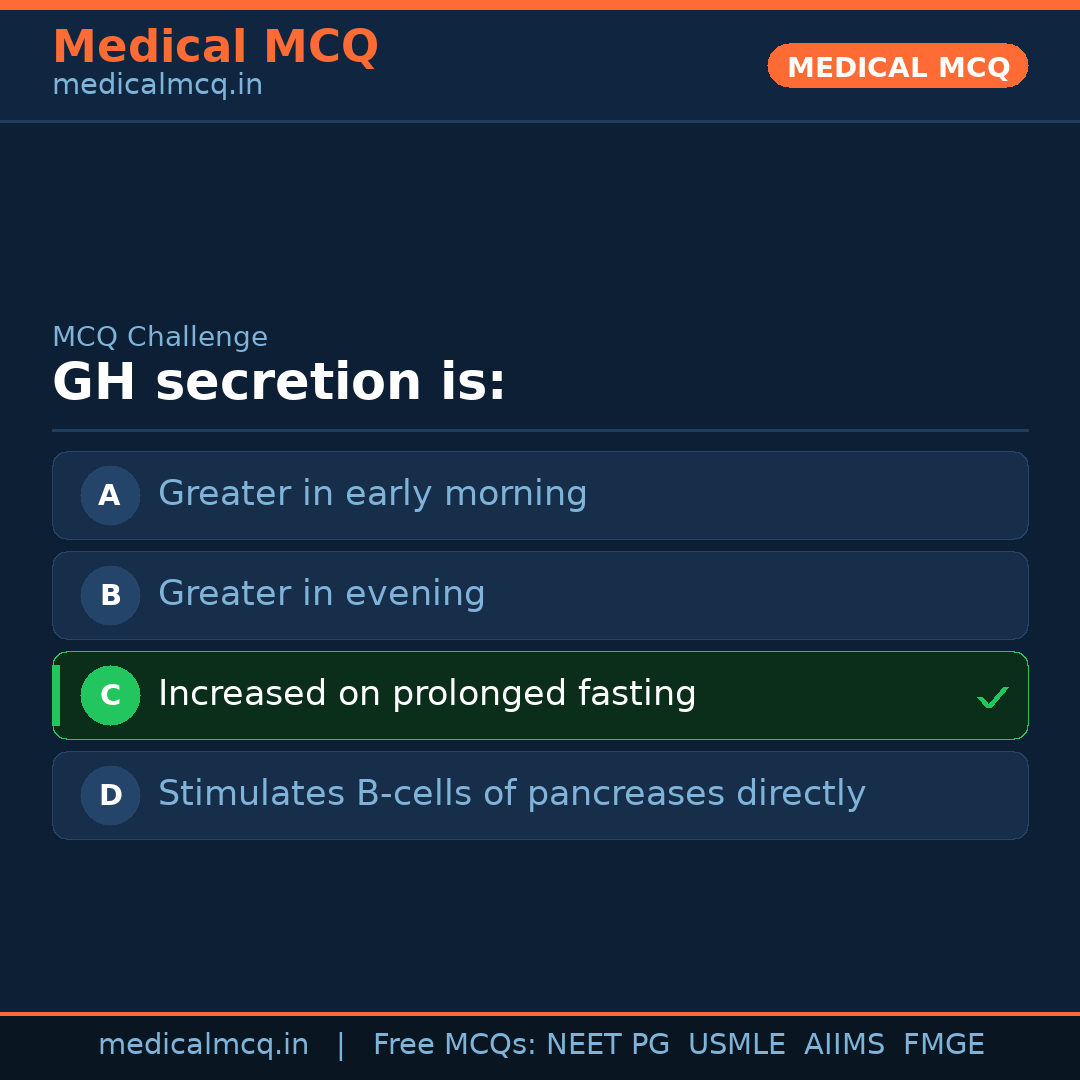Click 'Free MCQs:' text in the footer
1080x1080 pixels.
455,1045
